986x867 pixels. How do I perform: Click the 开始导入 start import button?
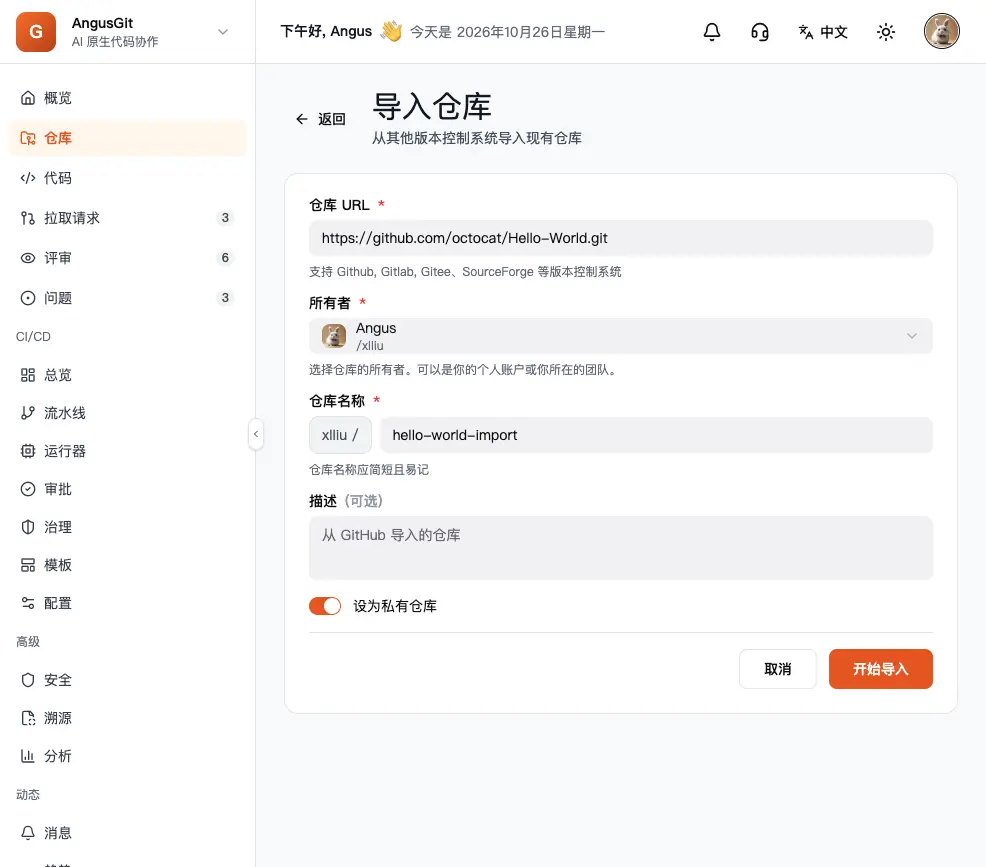click(880, 669)
